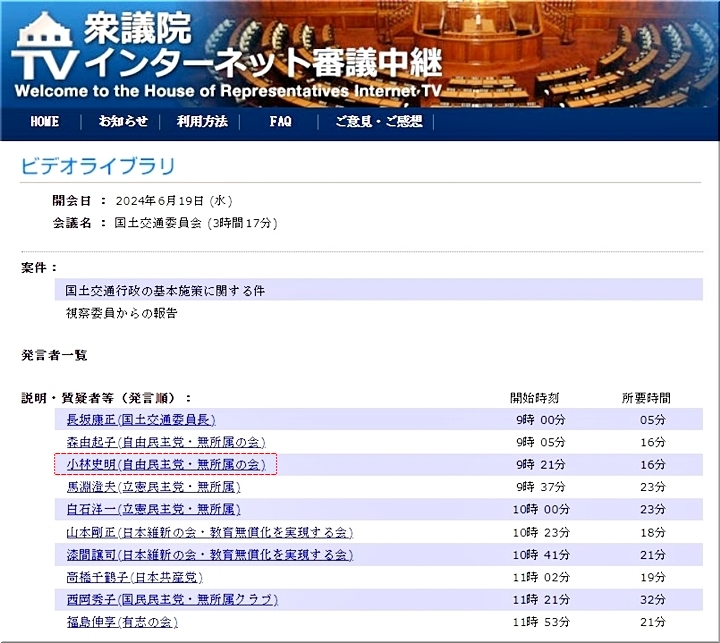This screenshot has height=643, width=720.
Task: Open the HOME navigation item
Action: pos(44,121)
